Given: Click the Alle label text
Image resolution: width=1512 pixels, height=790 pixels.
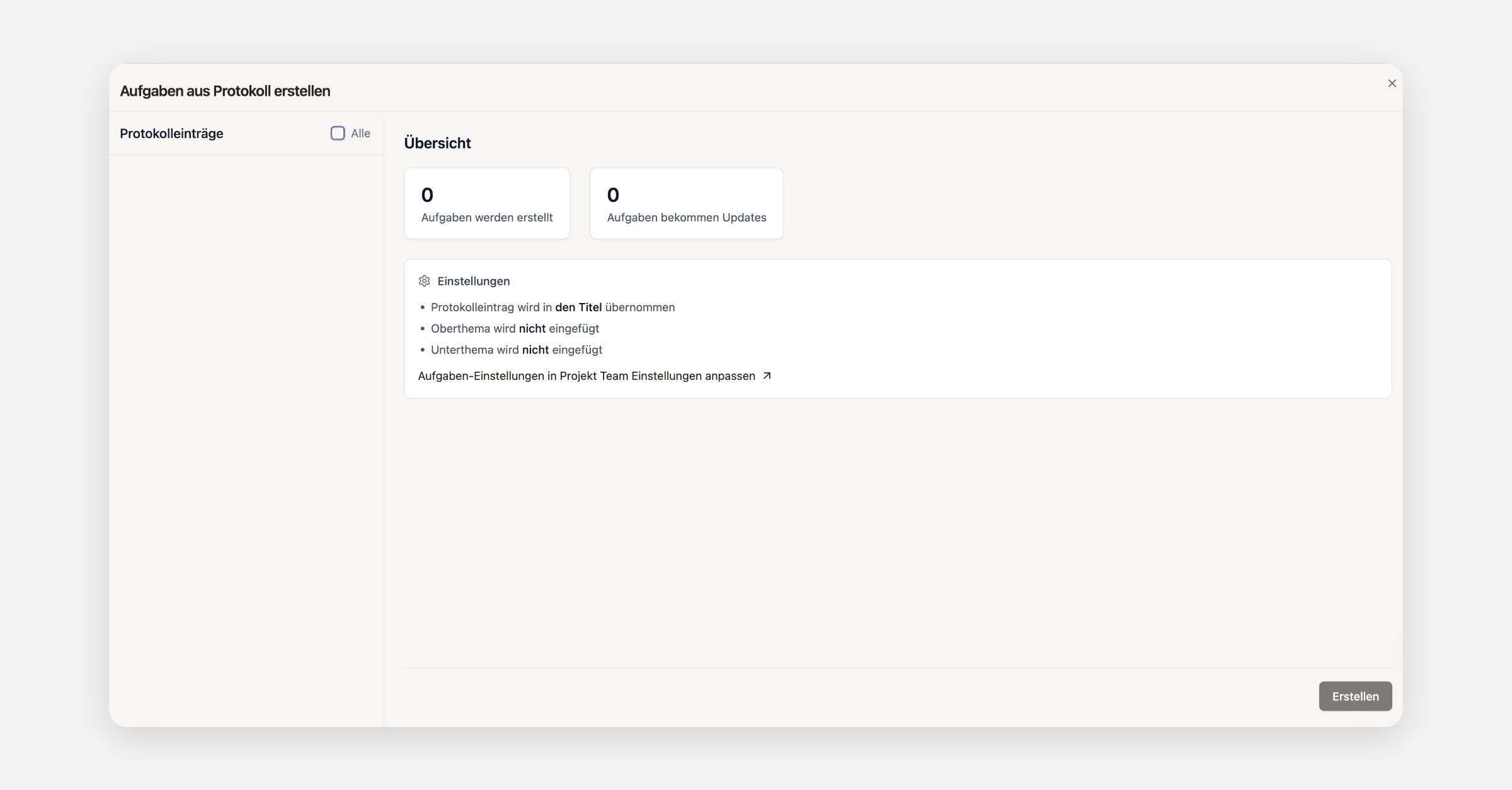Looking at the screenshot, I should (x=360, y=133).
